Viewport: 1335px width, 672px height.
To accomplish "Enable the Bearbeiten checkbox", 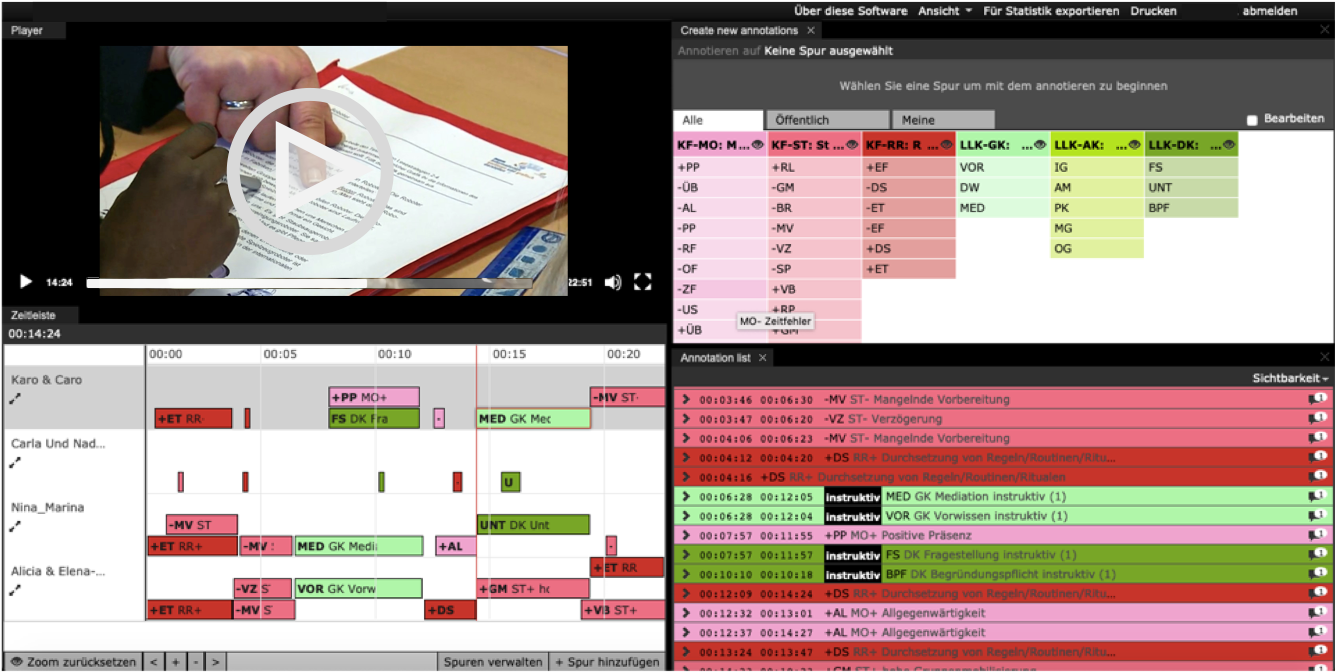I will (1252, 120).
